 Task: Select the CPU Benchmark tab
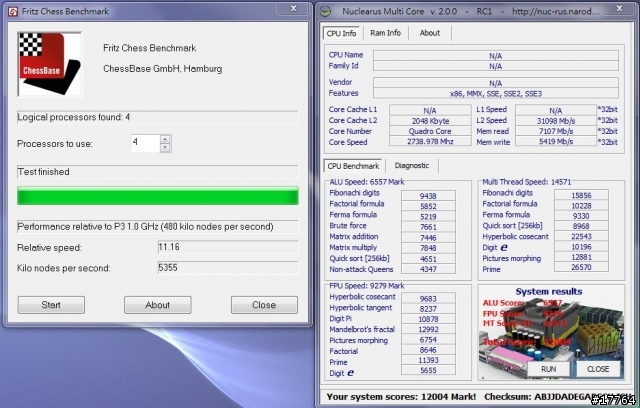(353, 166)
